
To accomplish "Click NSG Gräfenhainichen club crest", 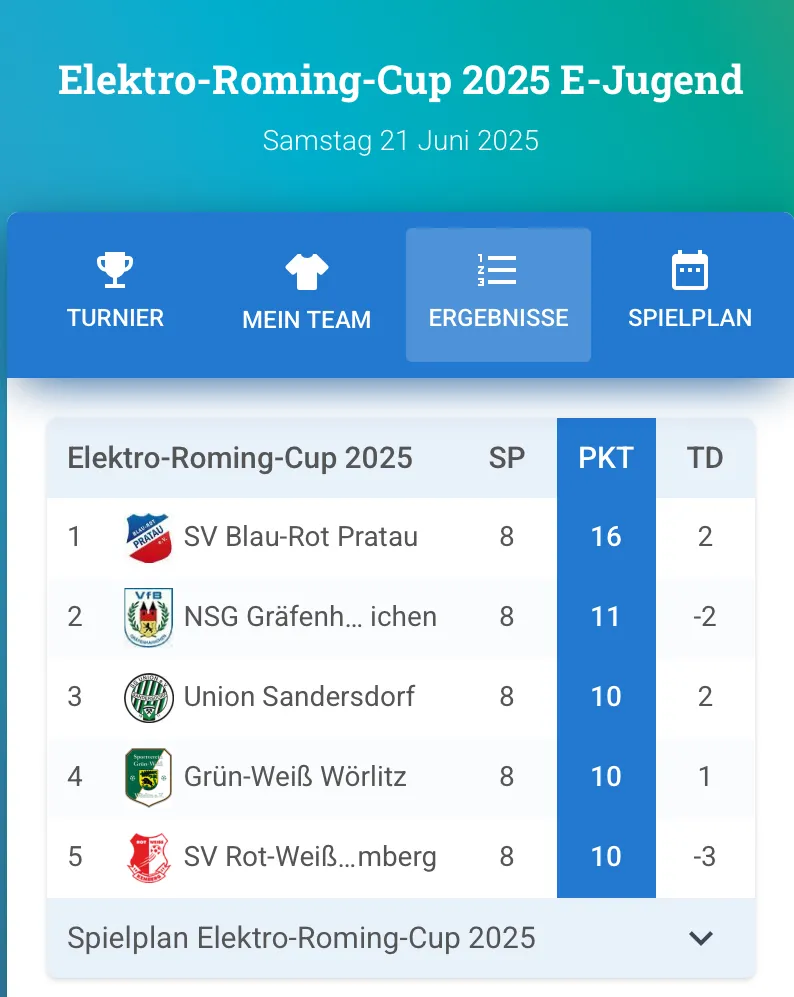I will (x=149, y=617).
